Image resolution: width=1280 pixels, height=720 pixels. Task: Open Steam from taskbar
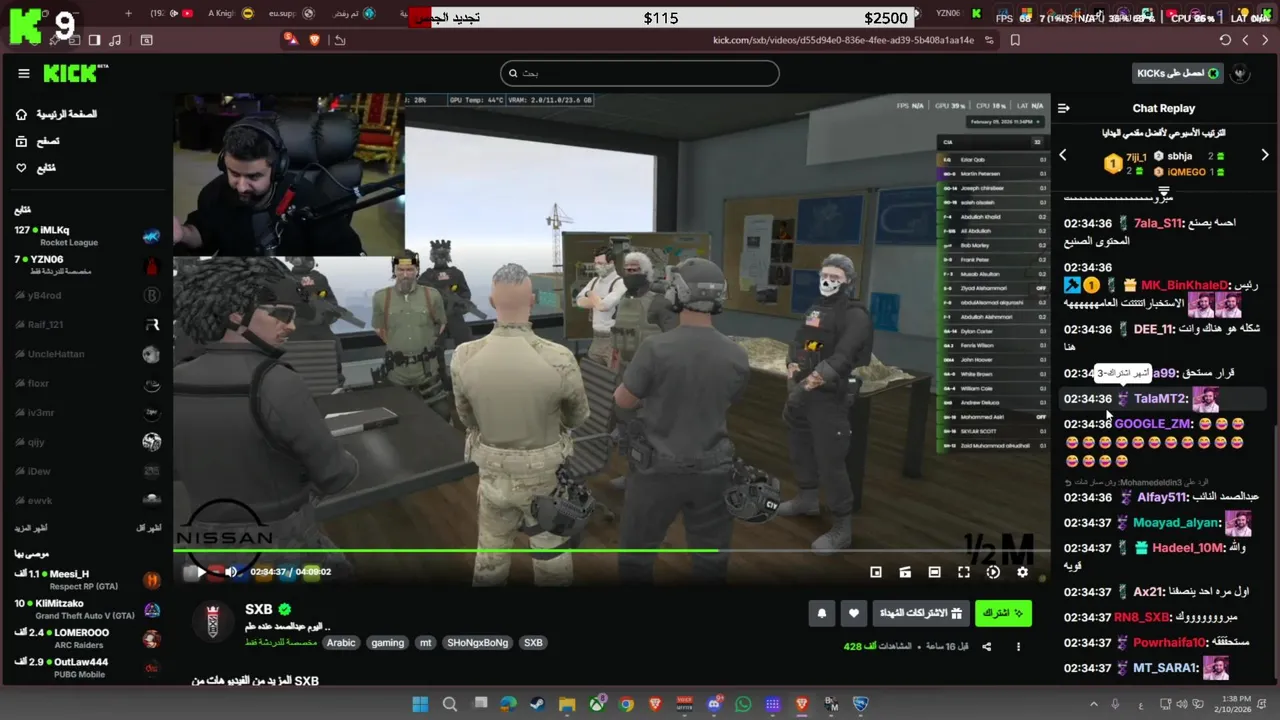click(537, 704)
